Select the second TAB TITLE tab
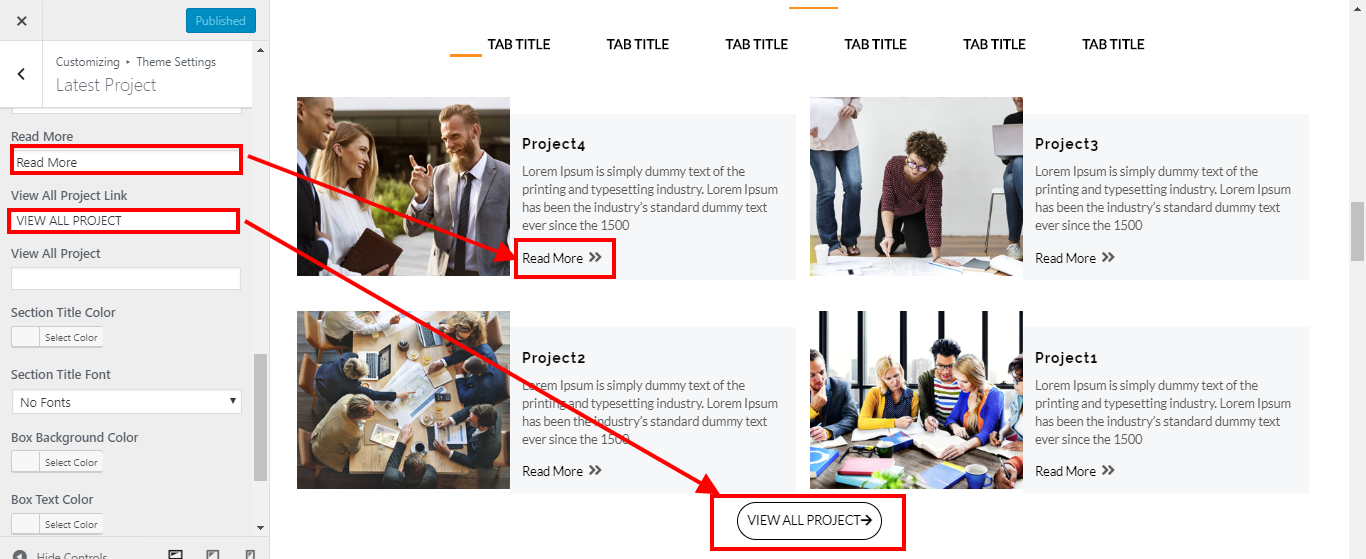1366x559 pixels. point(638,44)
